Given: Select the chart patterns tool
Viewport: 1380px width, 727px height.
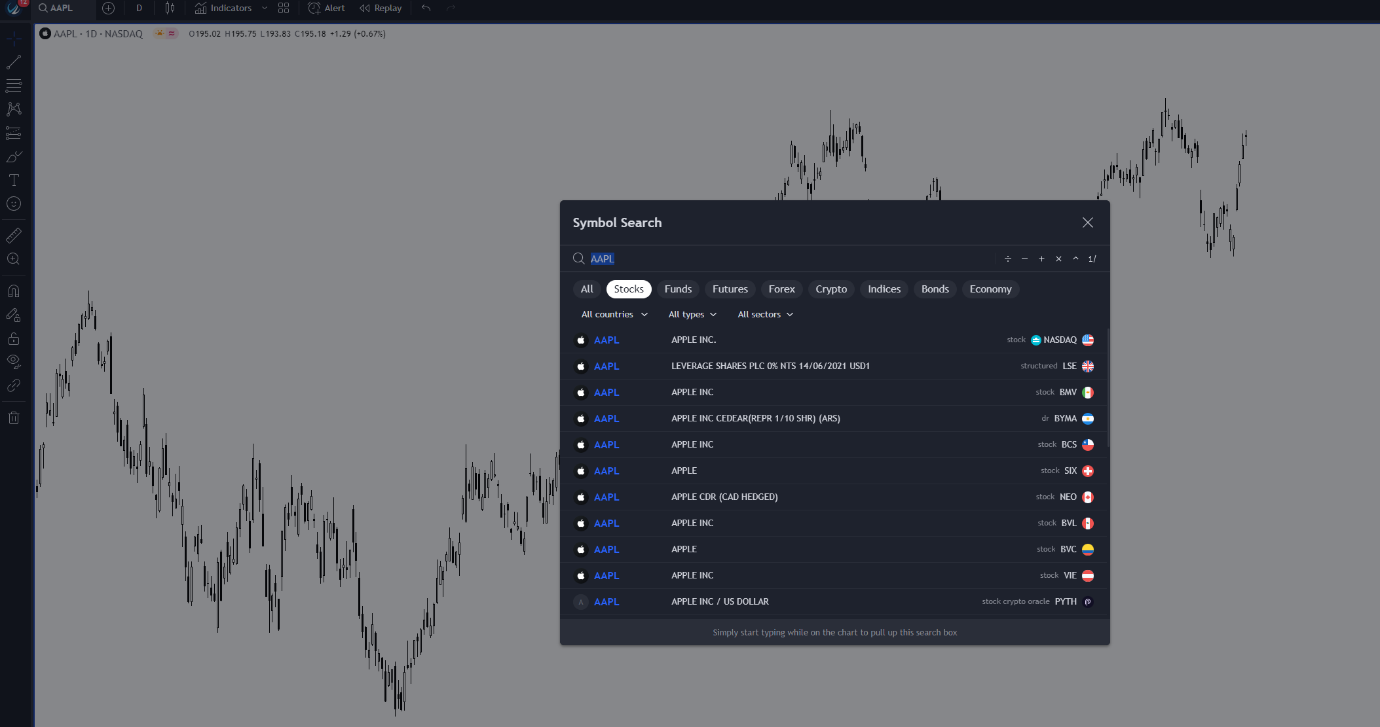Looking at the screenshot, I should [x=14, y=109].
